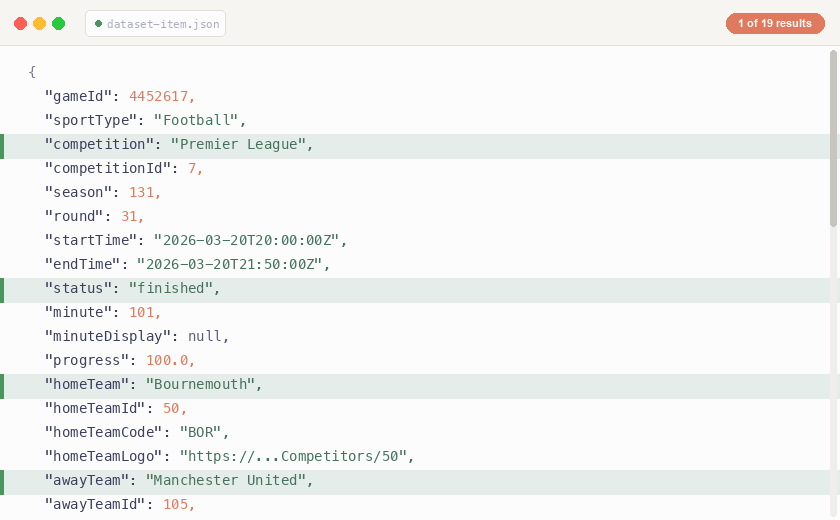Click the green maximize window button

pyautogui.click(x=58, y=24)
